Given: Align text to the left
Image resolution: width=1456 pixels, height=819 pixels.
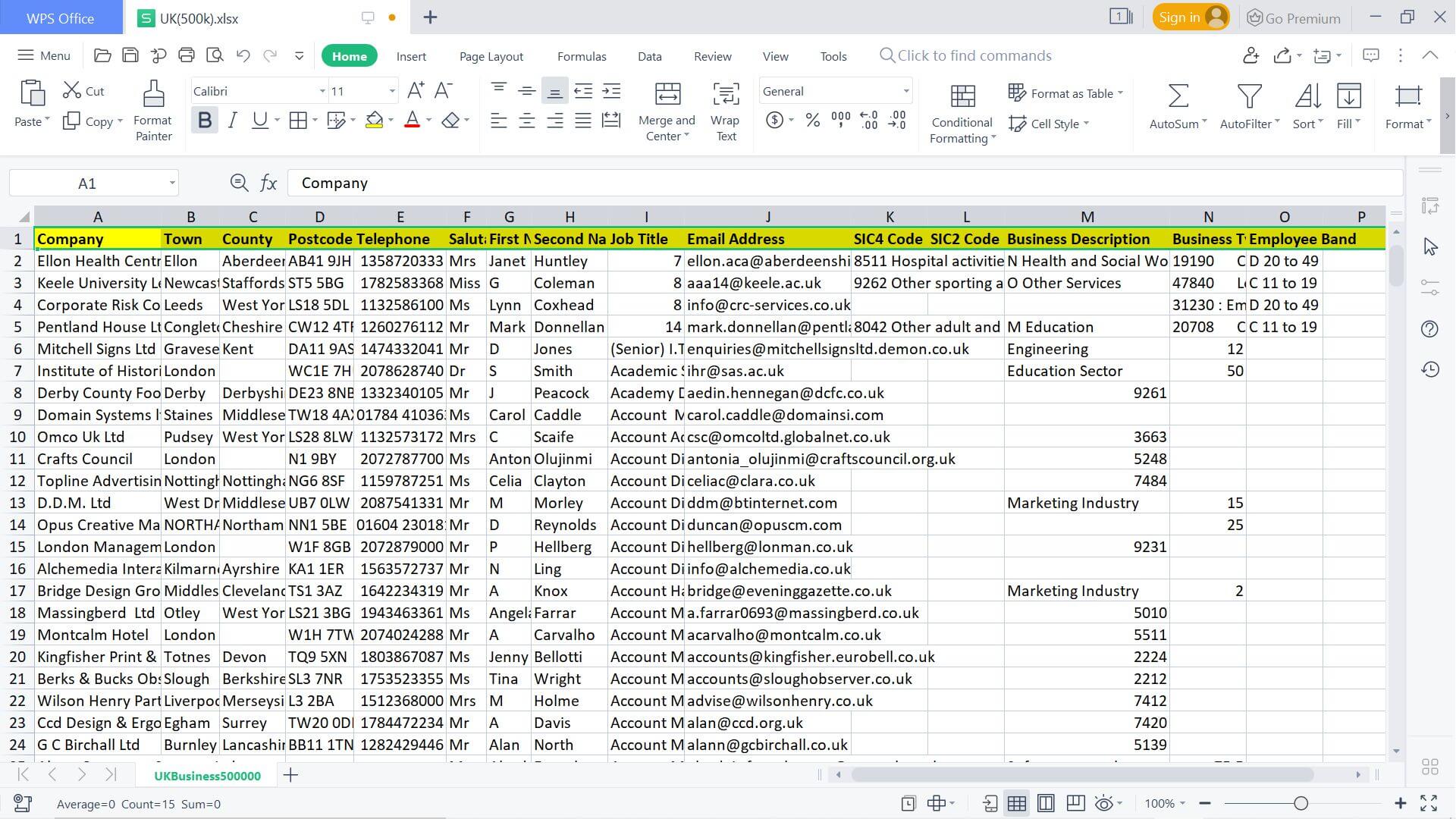Looking at the screenshot, I should (x=498, y=121).
